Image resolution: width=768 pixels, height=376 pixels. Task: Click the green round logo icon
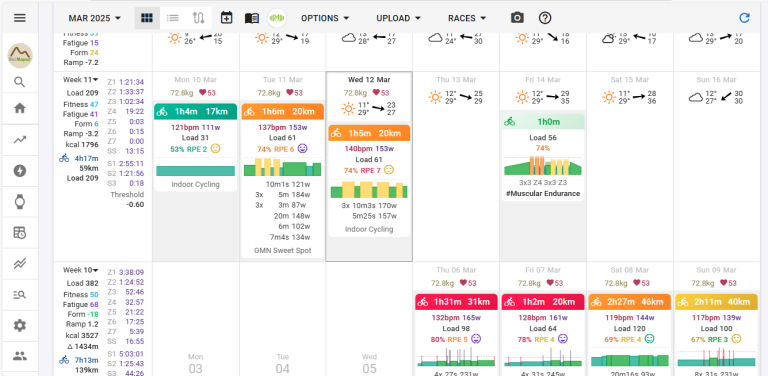(x=277, y=18)
